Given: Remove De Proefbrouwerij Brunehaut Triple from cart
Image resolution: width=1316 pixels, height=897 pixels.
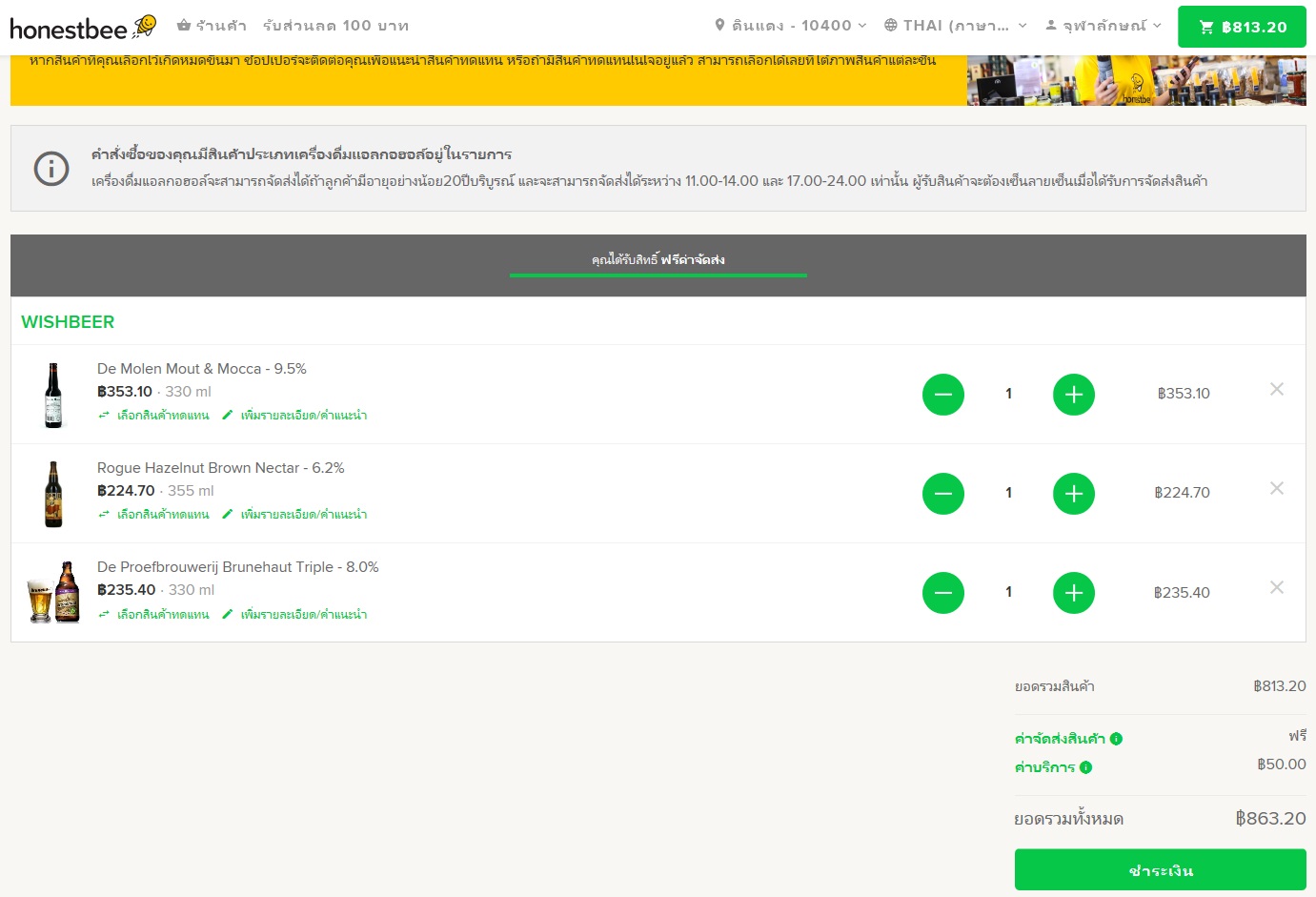Looking at the screenshot, I should coord(1277,587).
